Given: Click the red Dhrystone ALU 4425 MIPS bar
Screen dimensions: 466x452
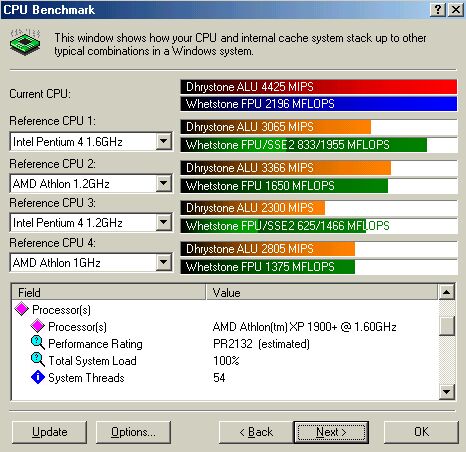Looking at the screenshot, I should pos(319,87).
